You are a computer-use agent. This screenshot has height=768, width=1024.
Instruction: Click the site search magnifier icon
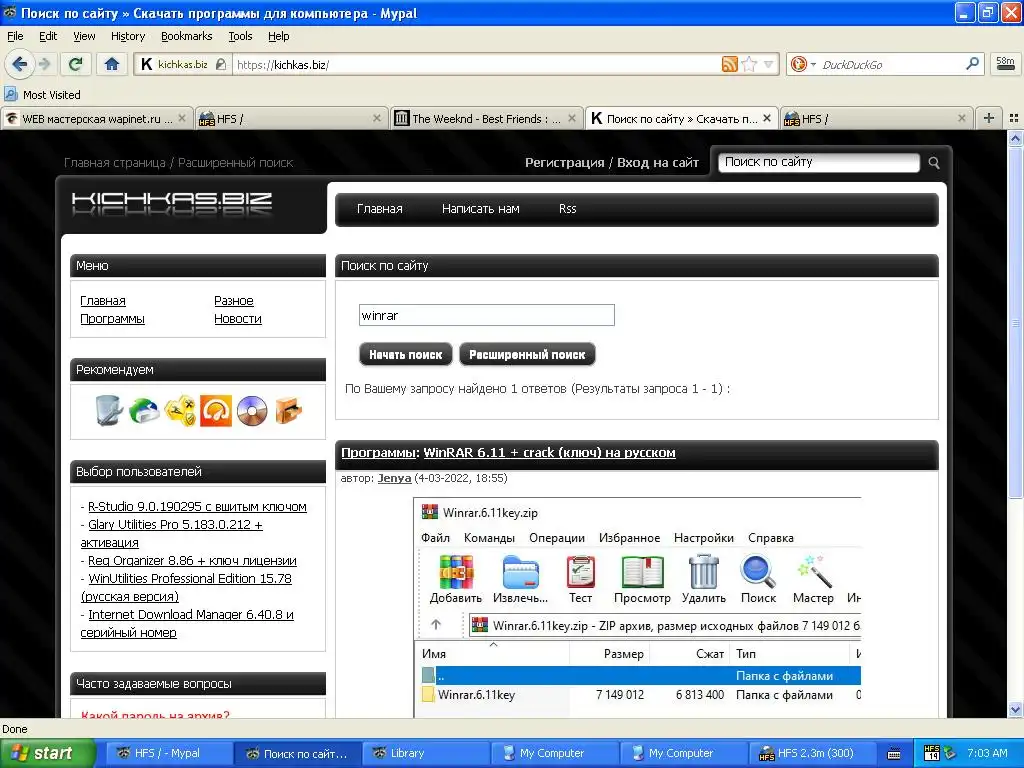click(x=934, y=163)
